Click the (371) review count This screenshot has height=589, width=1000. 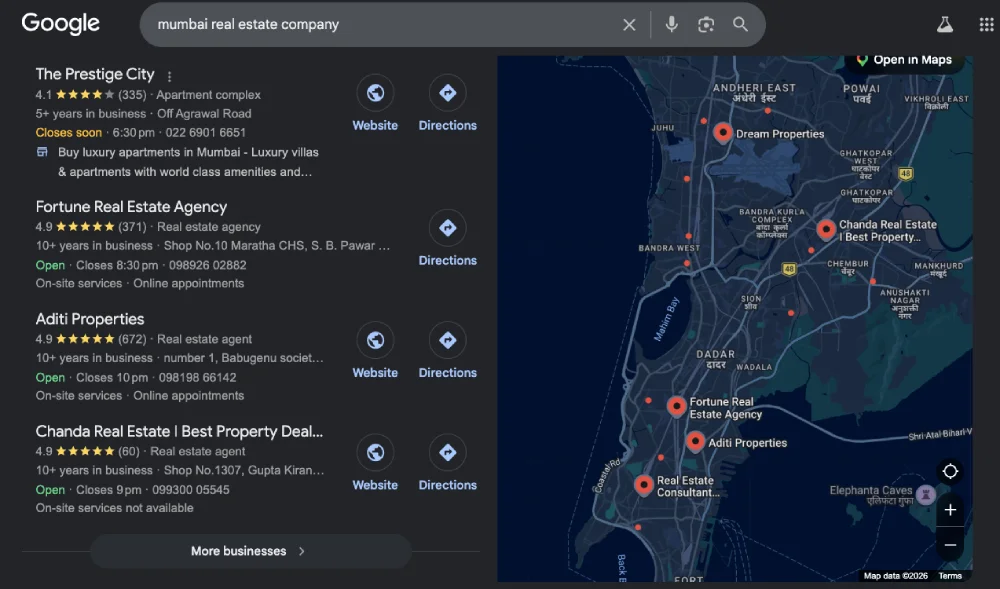tap(132, 226)
